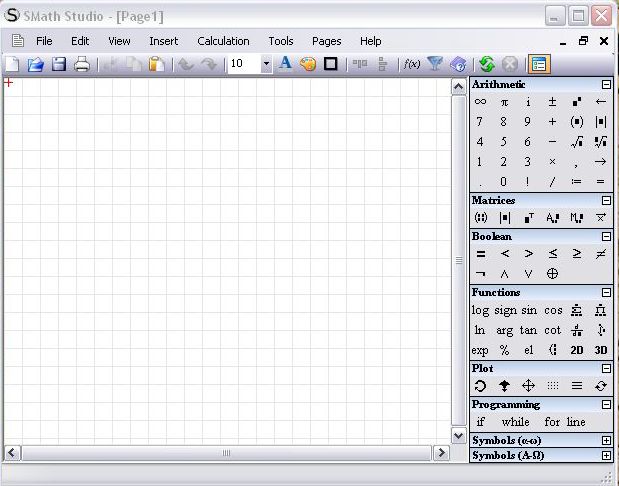Open the f(x) function insert dialog
This screenshot has height=486, width=619.
[412, 64]
